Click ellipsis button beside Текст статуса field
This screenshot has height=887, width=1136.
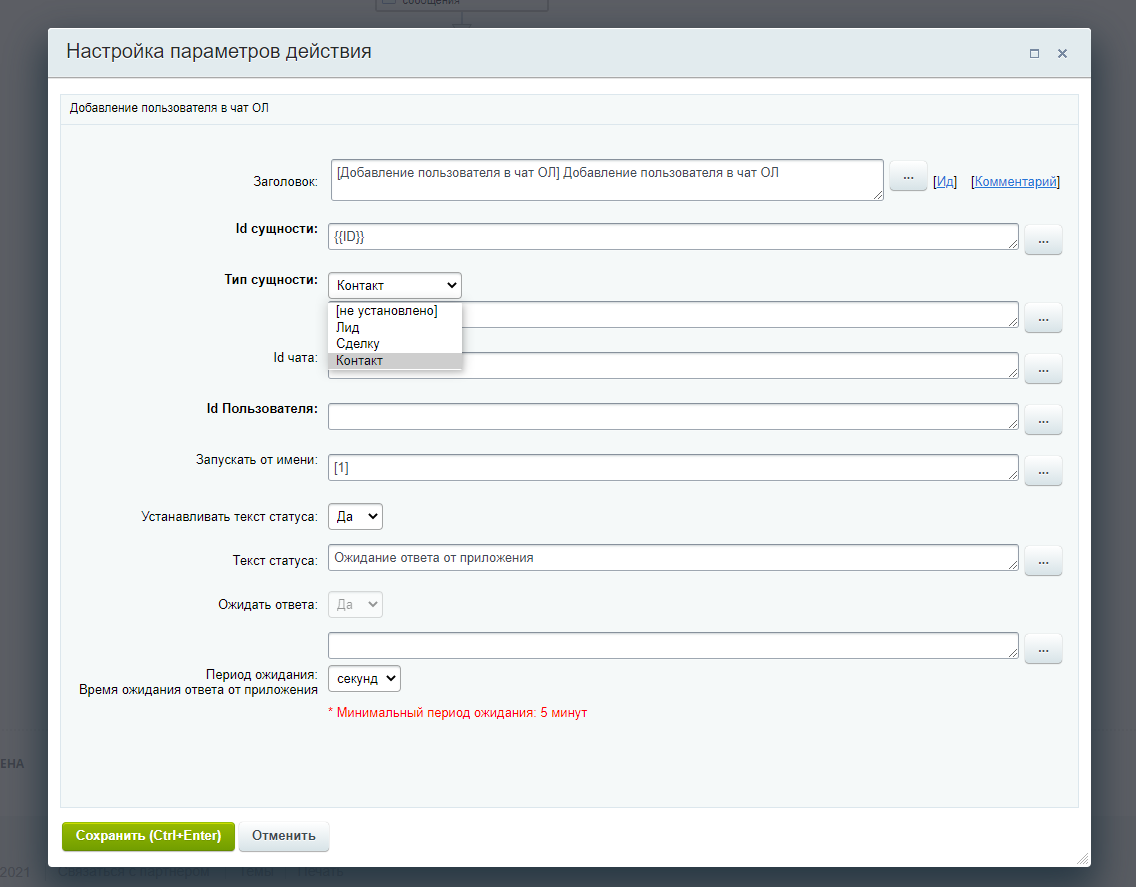point(1043,561)
